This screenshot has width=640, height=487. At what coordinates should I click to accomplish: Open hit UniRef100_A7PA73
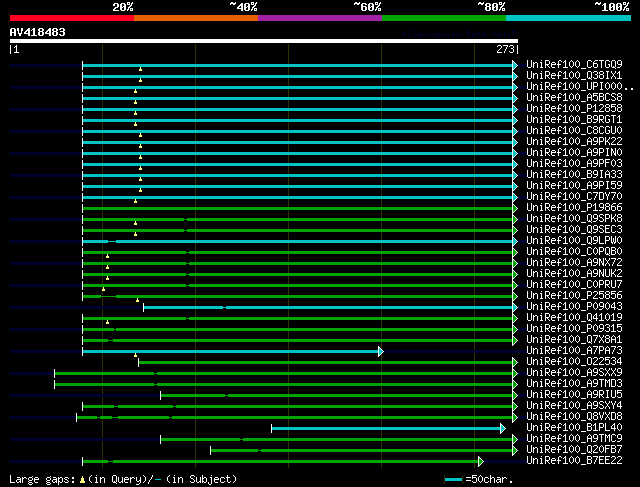pyautogui.click(x=574, y=351)
